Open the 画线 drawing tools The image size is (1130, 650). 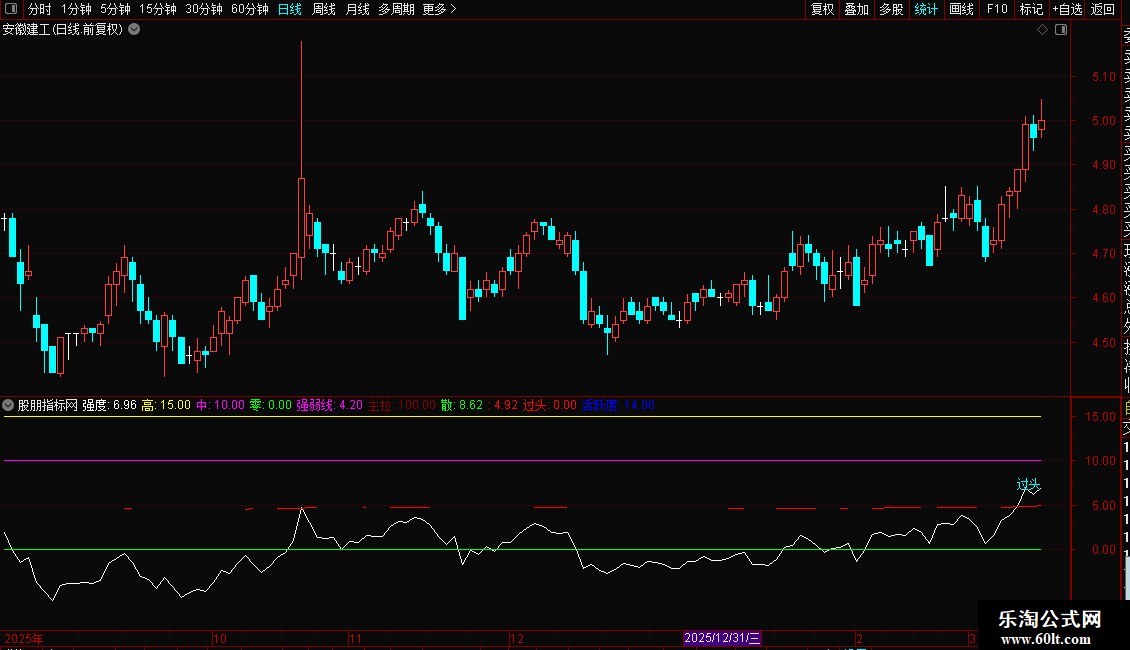961,9
